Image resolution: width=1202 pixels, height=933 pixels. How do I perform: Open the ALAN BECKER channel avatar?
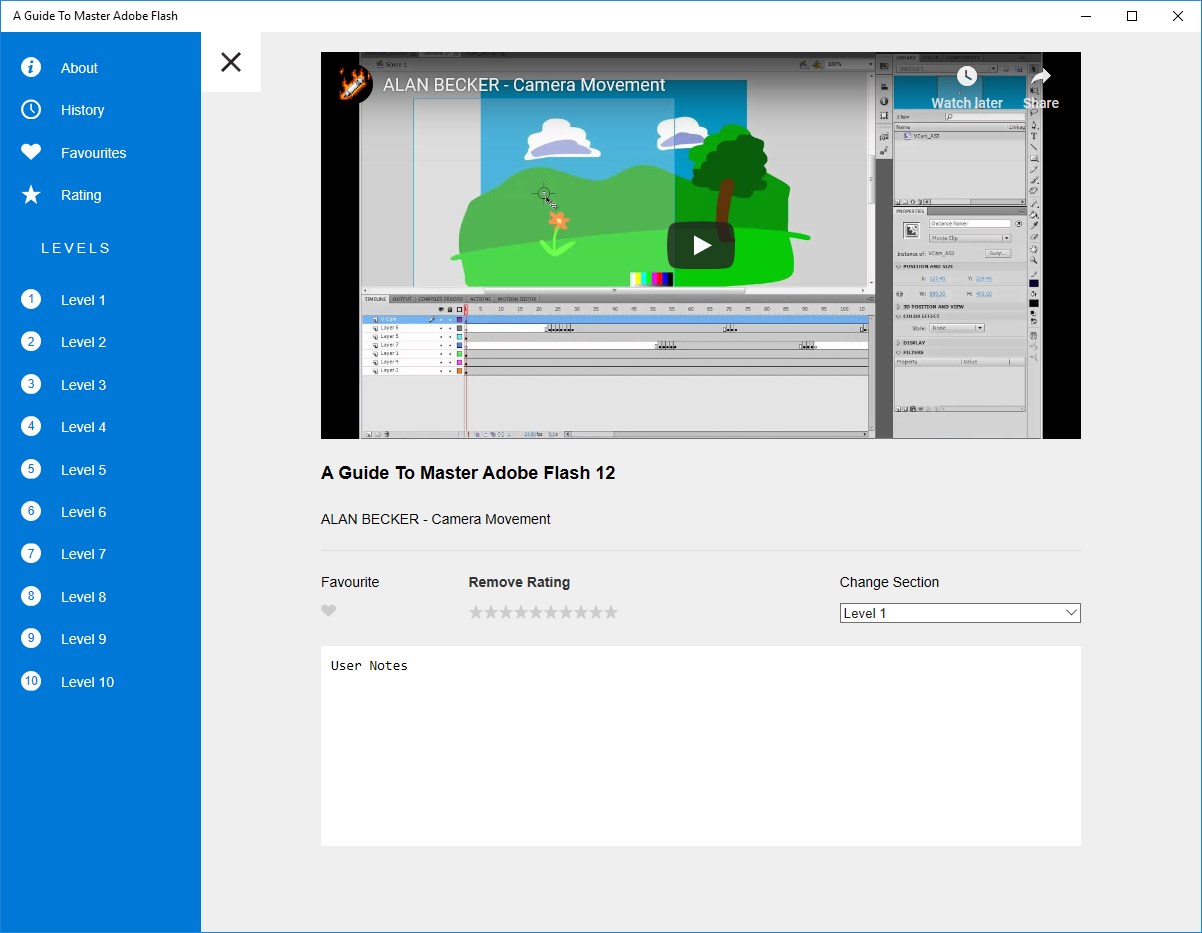(x=355, y=85)
